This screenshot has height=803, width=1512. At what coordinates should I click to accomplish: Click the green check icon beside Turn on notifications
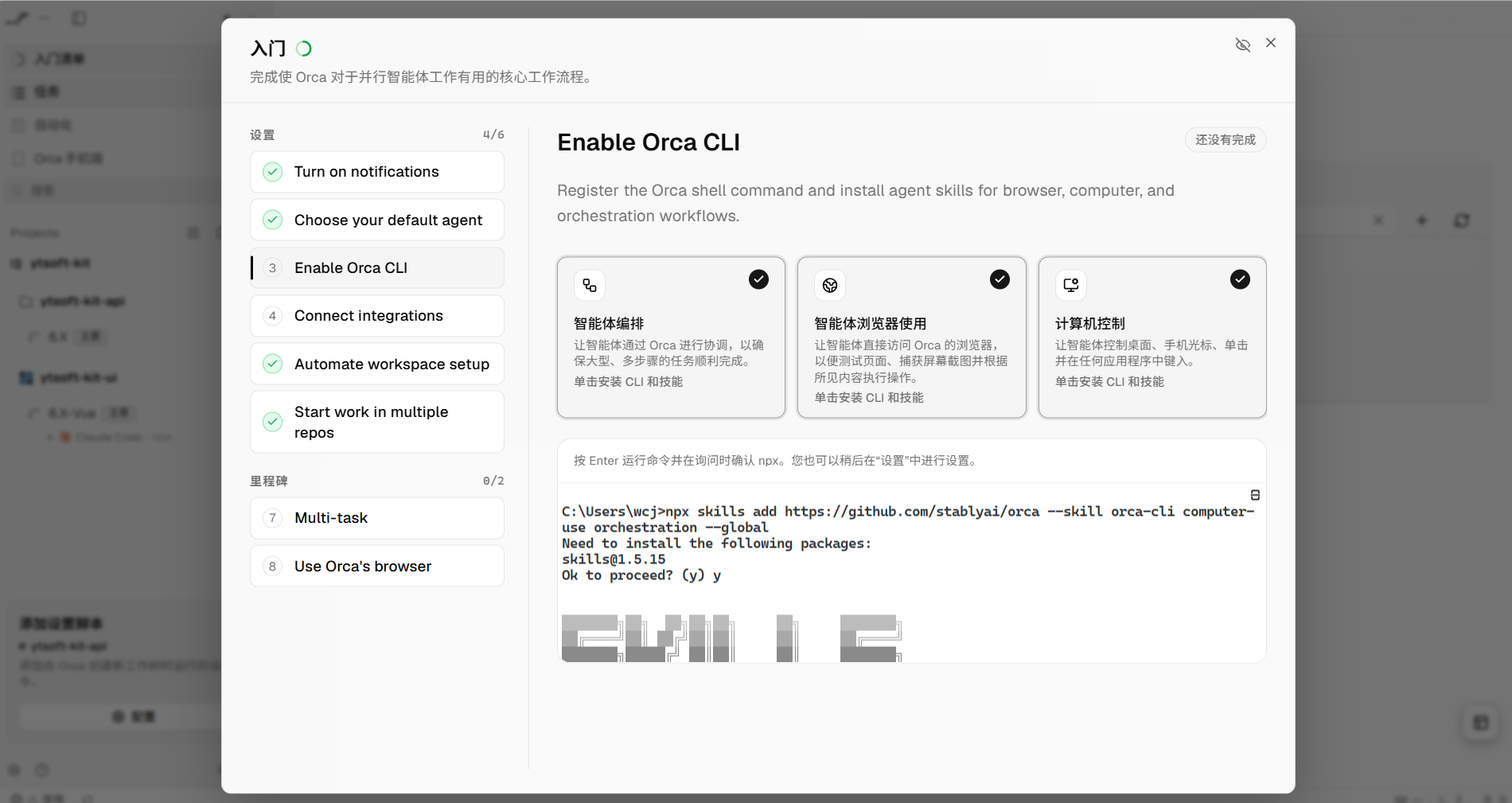click(x=273, y=172)
